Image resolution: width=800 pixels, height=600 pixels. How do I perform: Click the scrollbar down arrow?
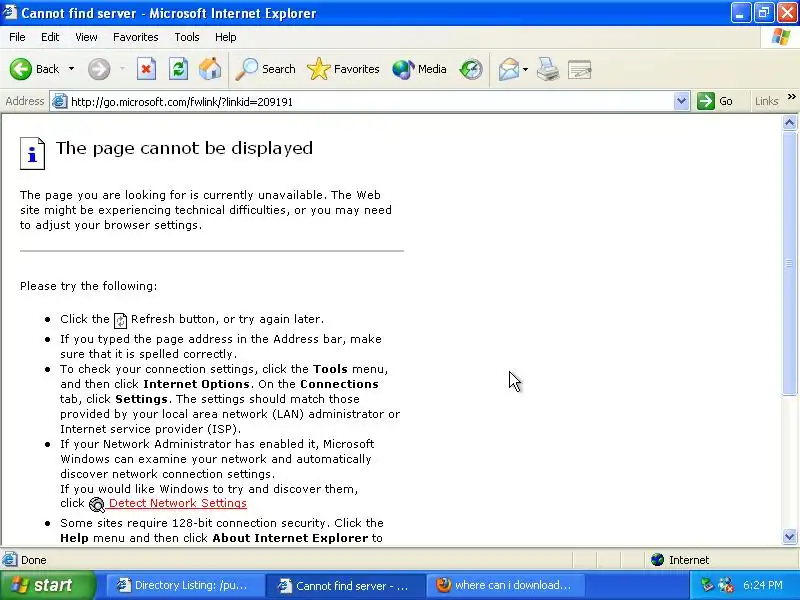coord(789,536)
